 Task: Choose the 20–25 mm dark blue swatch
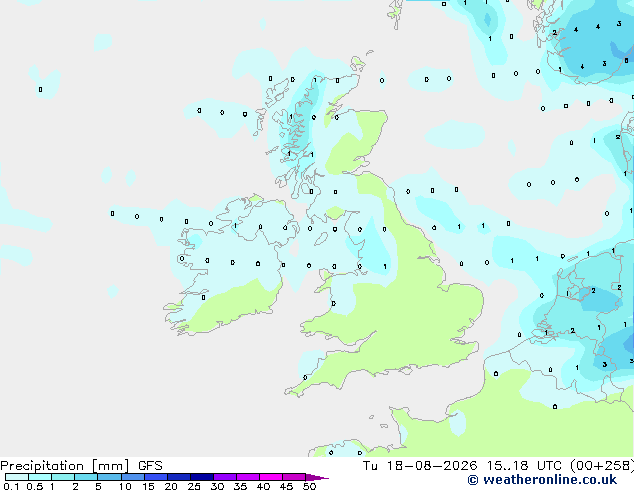click(179, 477)
